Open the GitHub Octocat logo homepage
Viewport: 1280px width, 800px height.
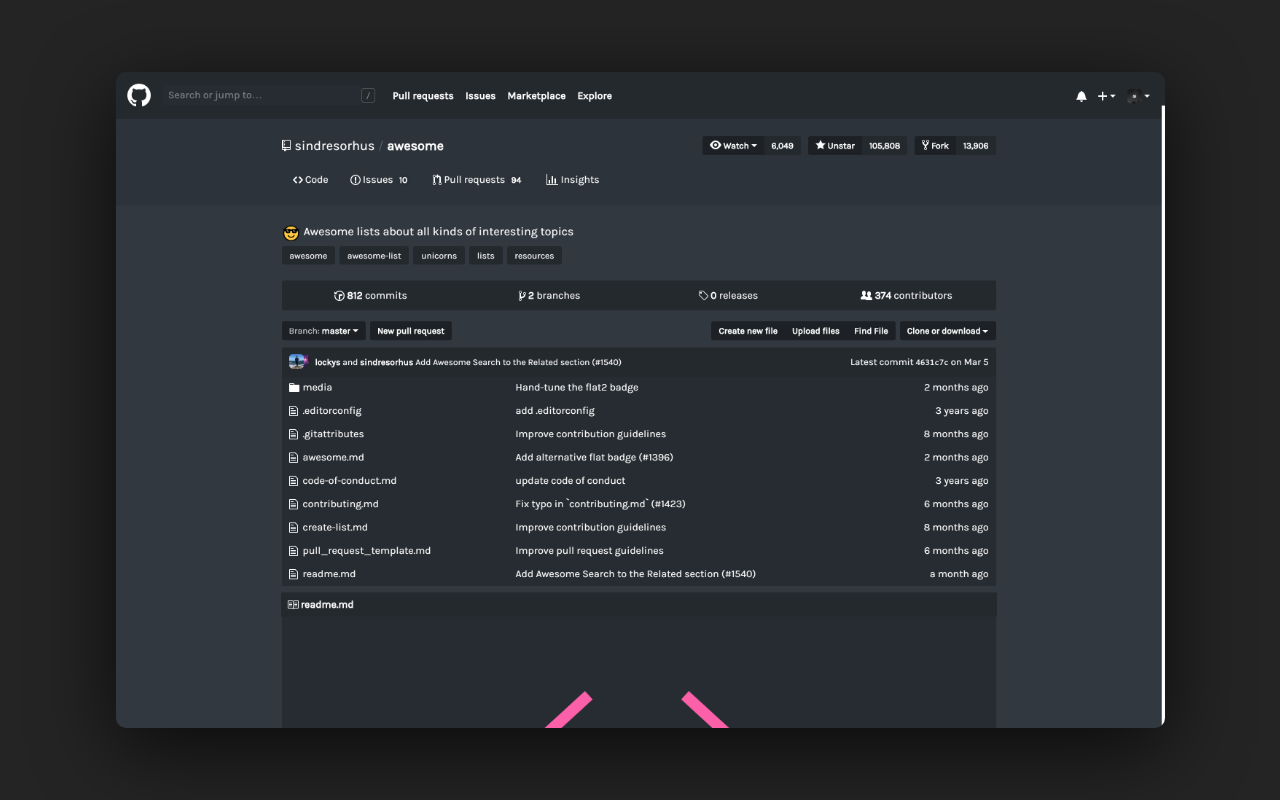coord(139,96)
